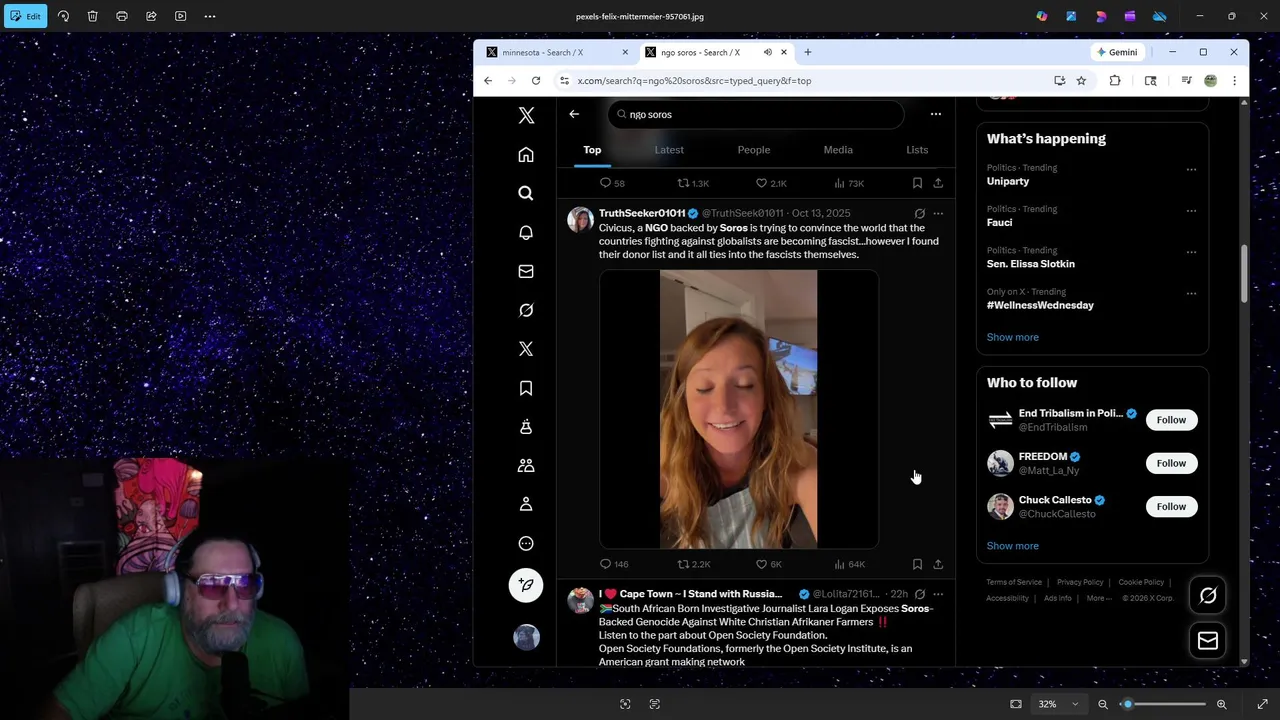The width and height of the screenshot is (1280, 720).
Task: Open Grok from X sidebar
Action: (526, 310)
